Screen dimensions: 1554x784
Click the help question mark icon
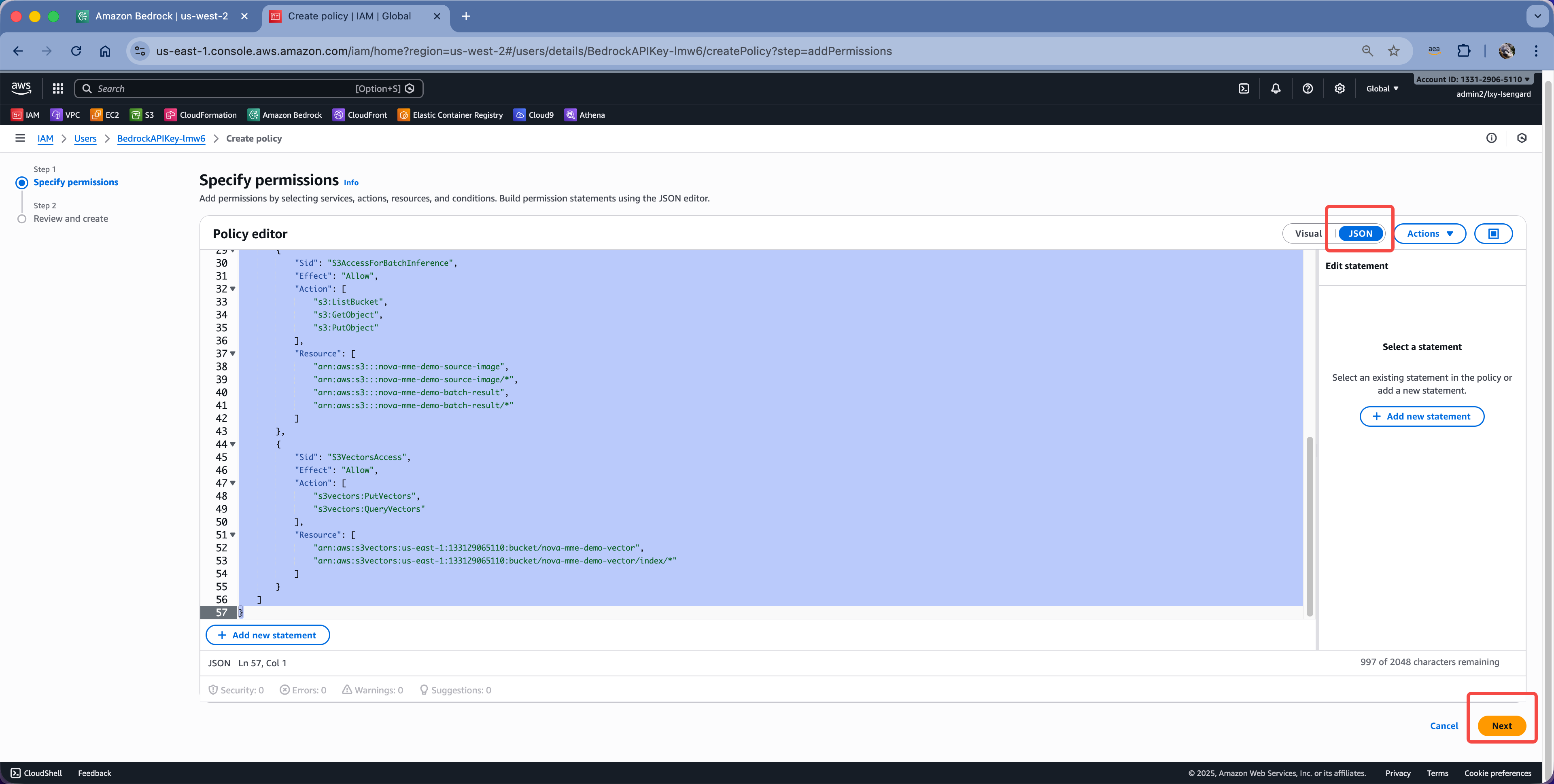point(1307,89)
